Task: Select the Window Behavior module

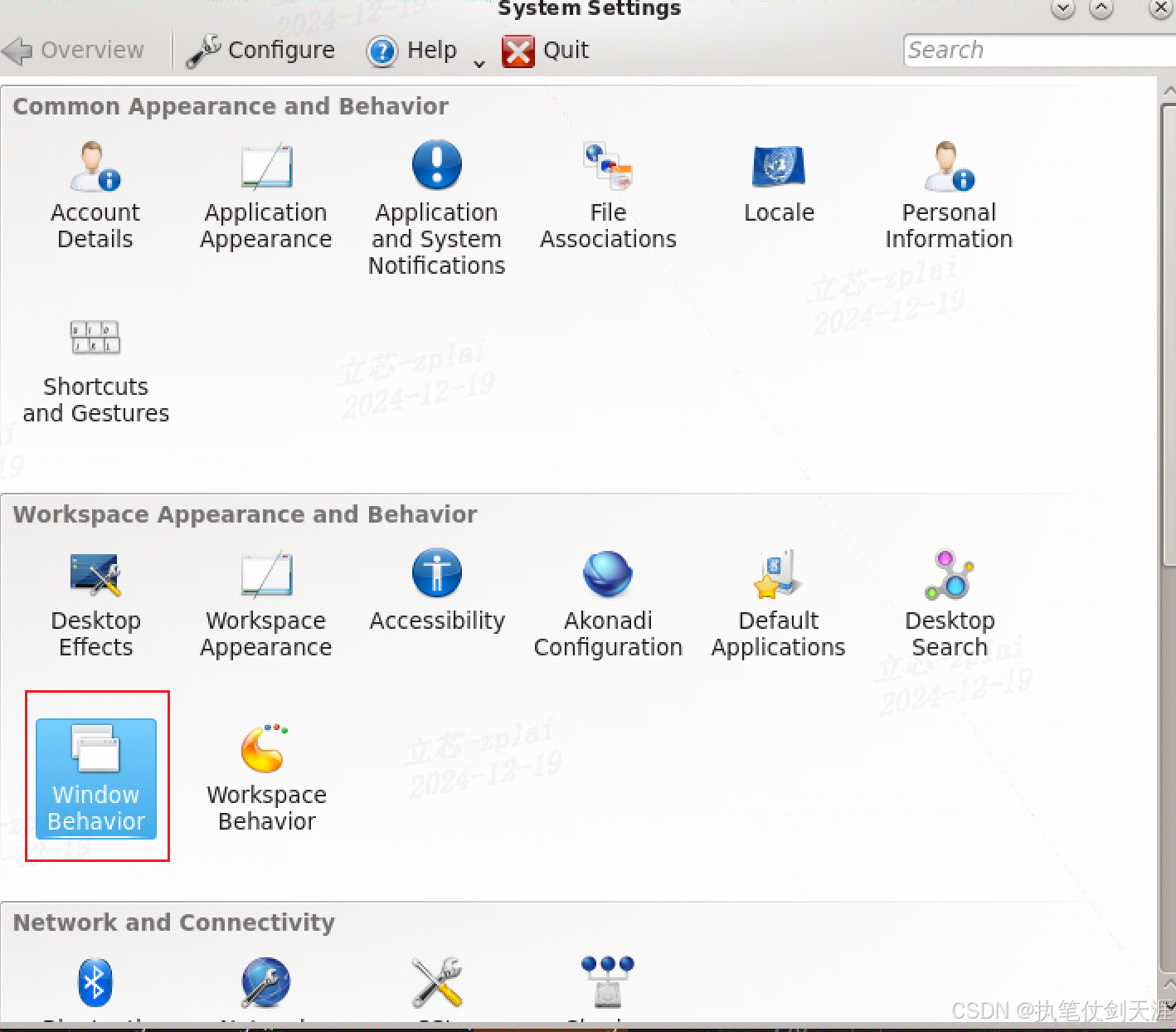Action: click(96, 778)
